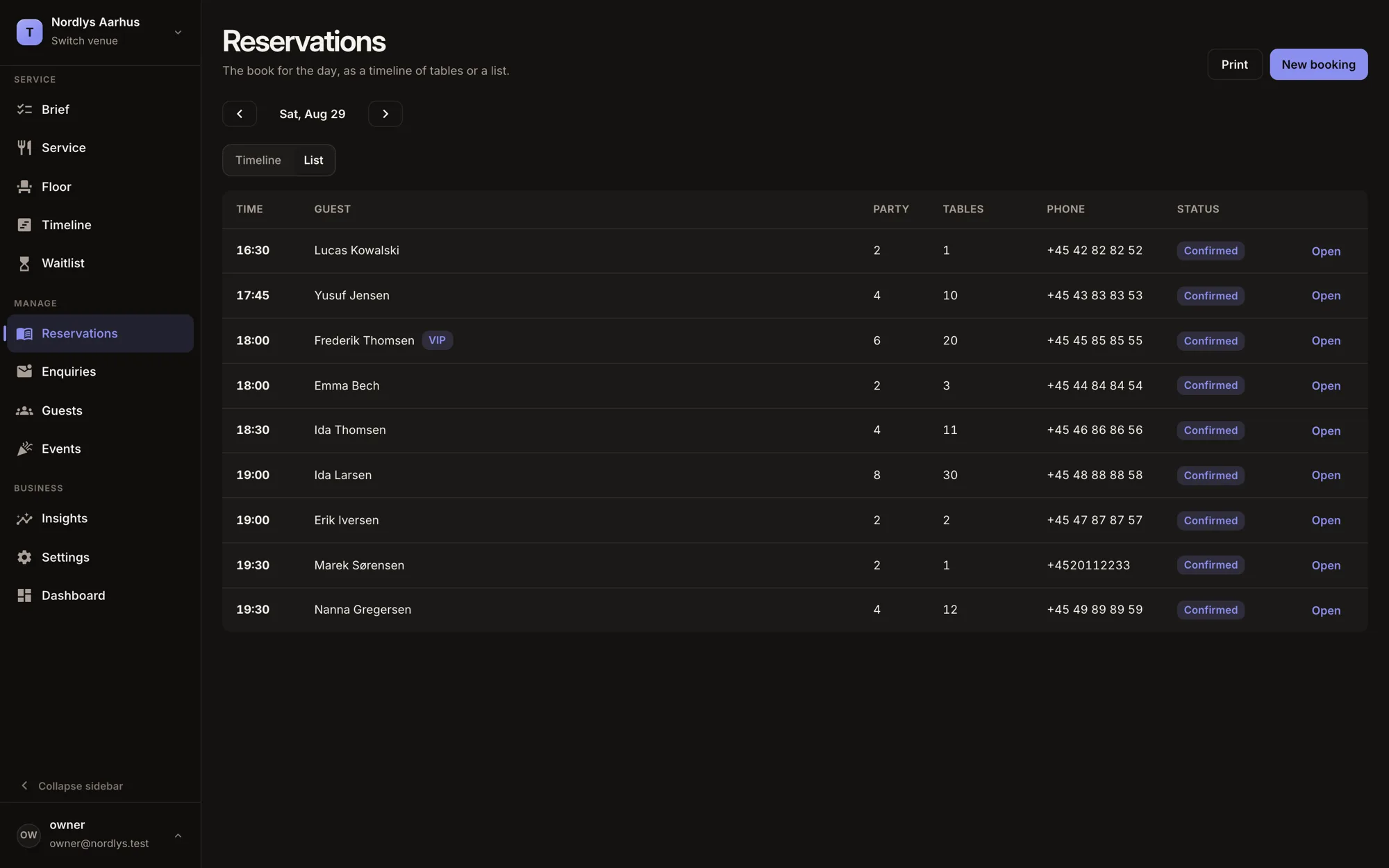Click the venue avatar letter T
1389x868 pixels.
[x=29, y=32]
